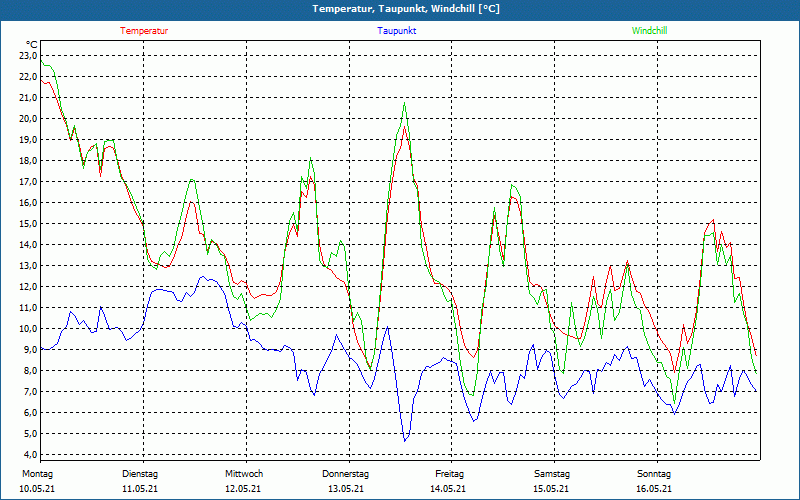
Task: Click the 17,0 y-axis value
Action: click(x=28, y=182)
